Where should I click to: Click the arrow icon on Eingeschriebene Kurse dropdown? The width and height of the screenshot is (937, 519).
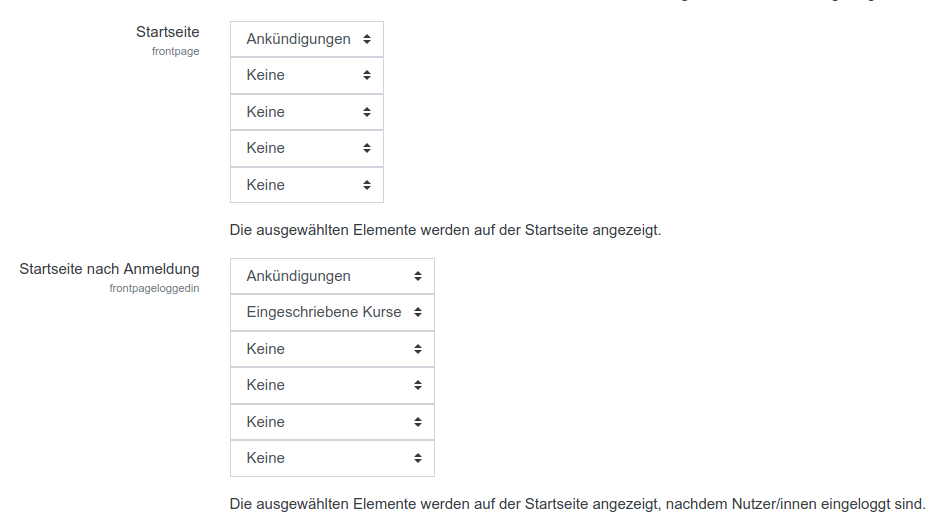pos(418,312)
